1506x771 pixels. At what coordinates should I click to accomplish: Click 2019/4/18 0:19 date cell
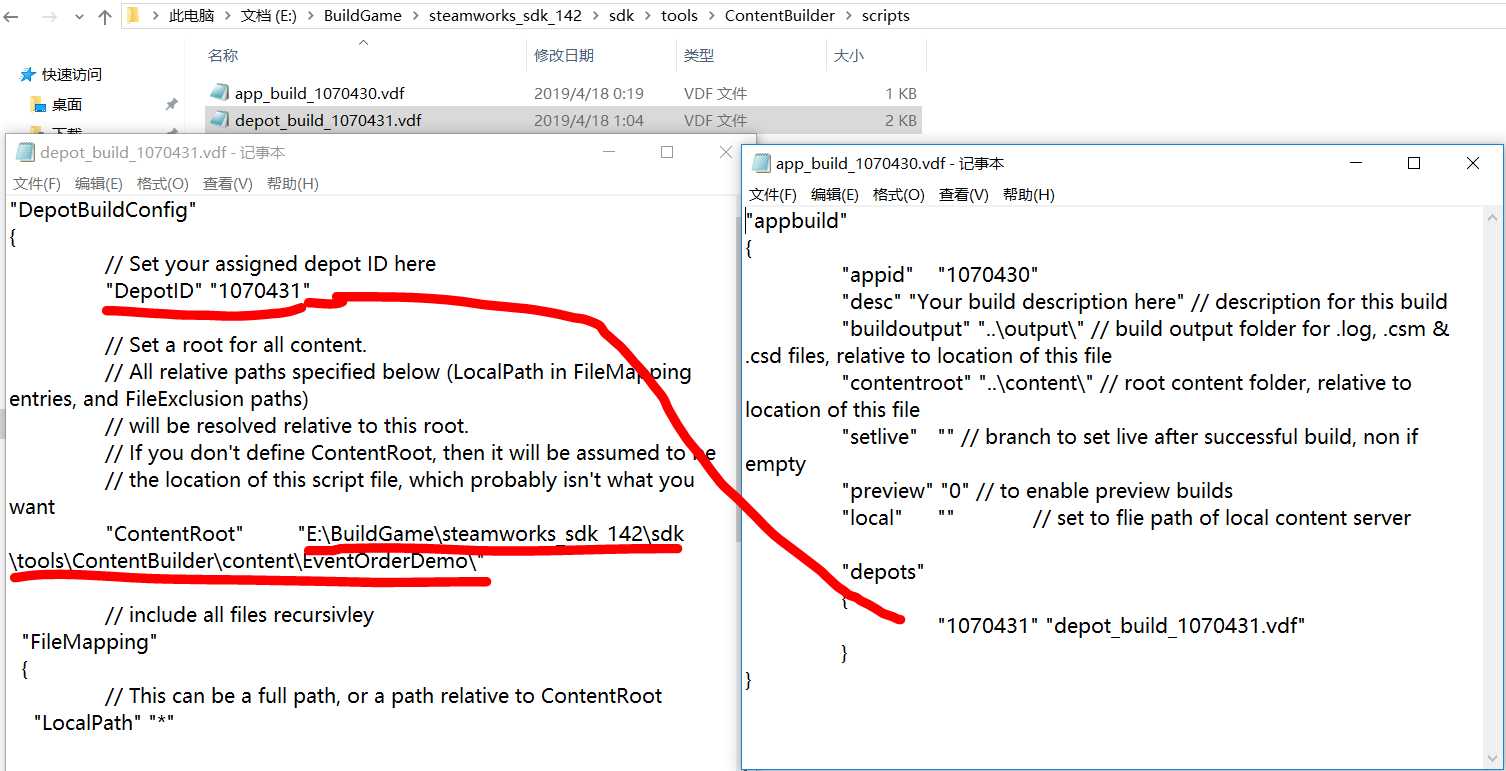click(589, 94)
